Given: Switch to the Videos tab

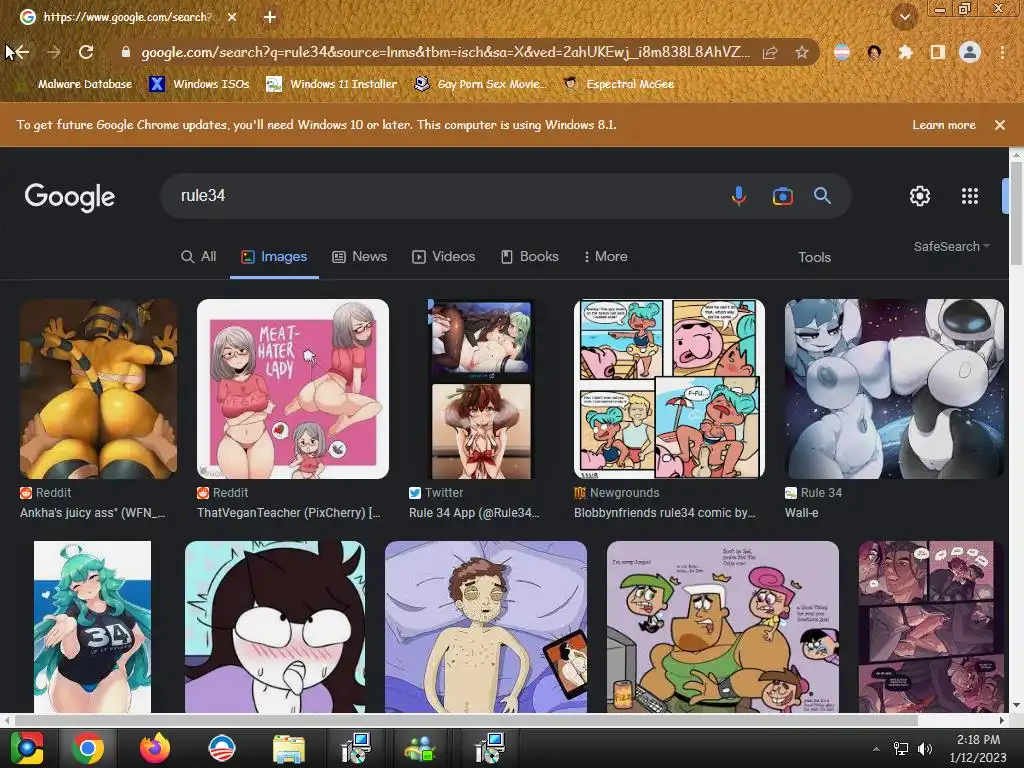Looking at the screenshot, I should (x=443, y=257).
